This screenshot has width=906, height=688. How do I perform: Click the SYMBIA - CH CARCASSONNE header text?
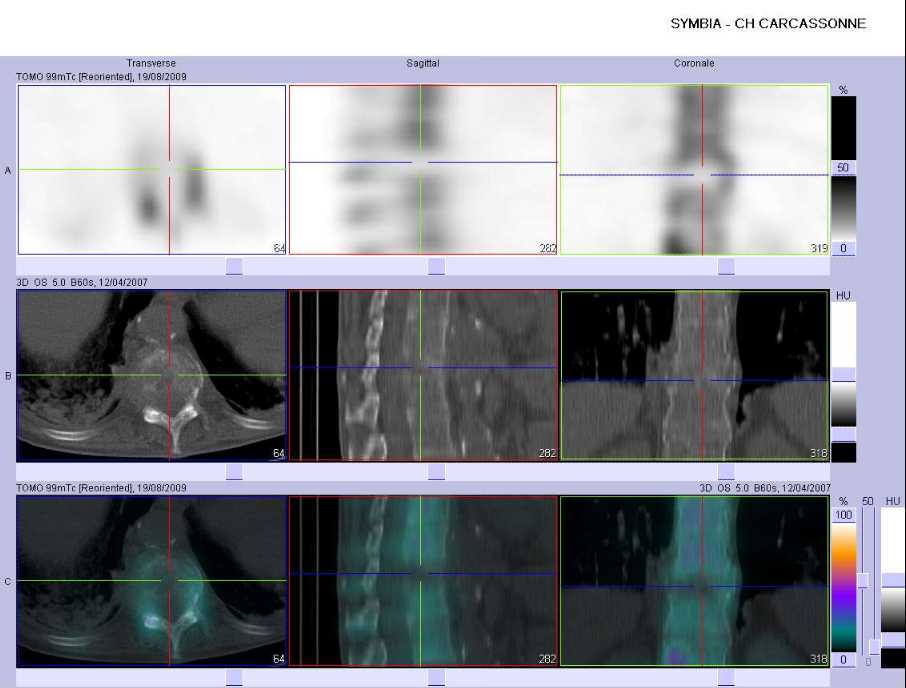pos(768,24)
